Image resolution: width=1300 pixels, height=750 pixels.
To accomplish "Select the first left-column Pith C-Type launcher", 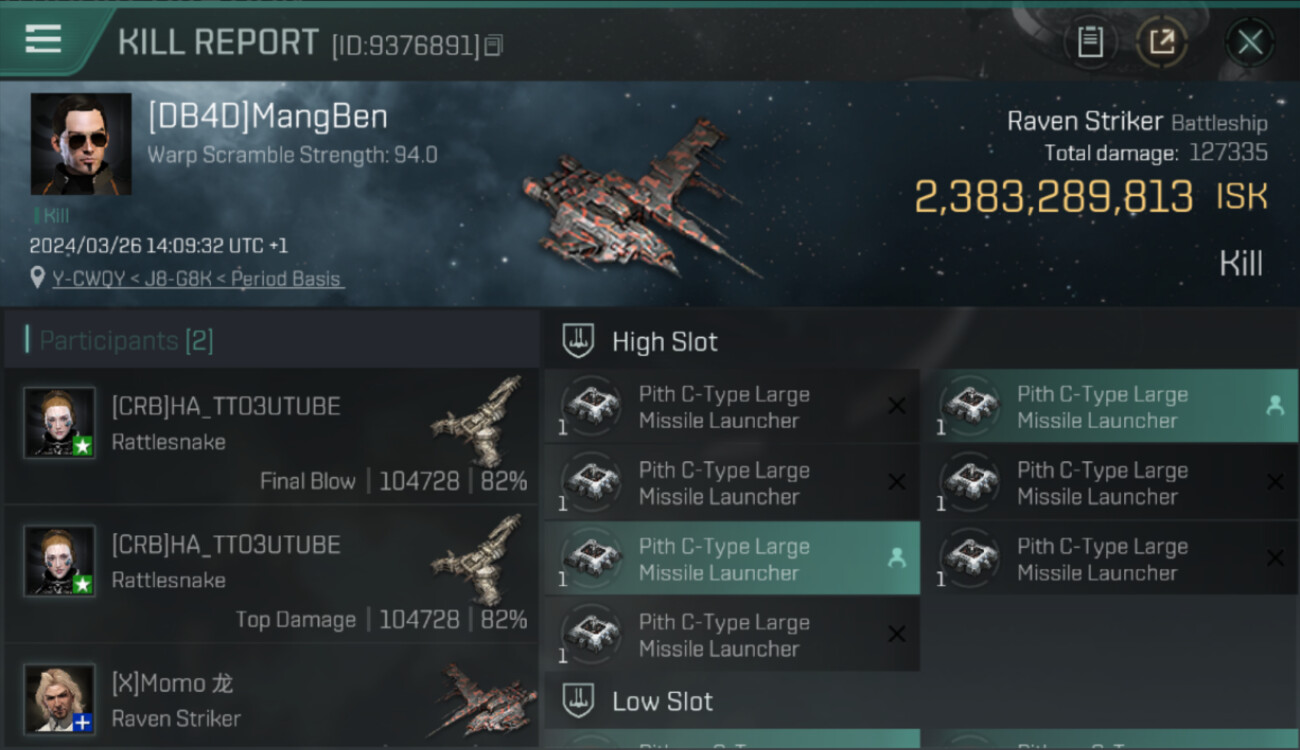I will click(732, 407).
